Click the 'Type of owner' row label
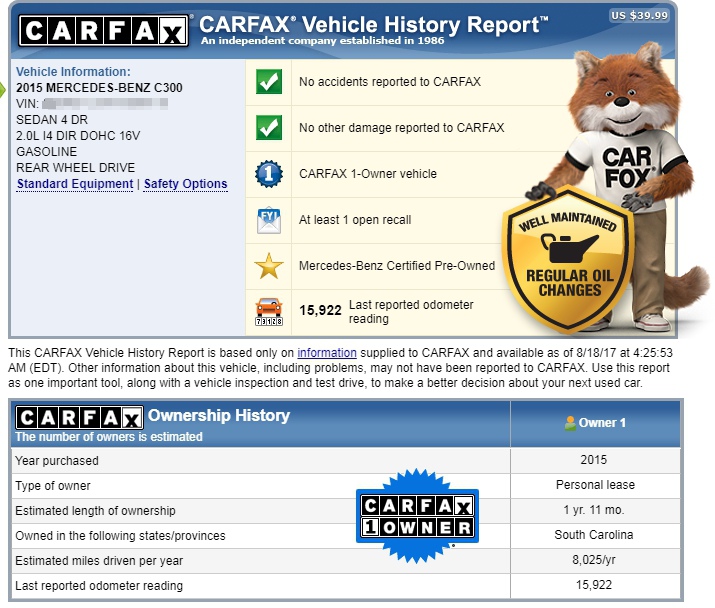 pyautogui.click(x=53, y=486)
